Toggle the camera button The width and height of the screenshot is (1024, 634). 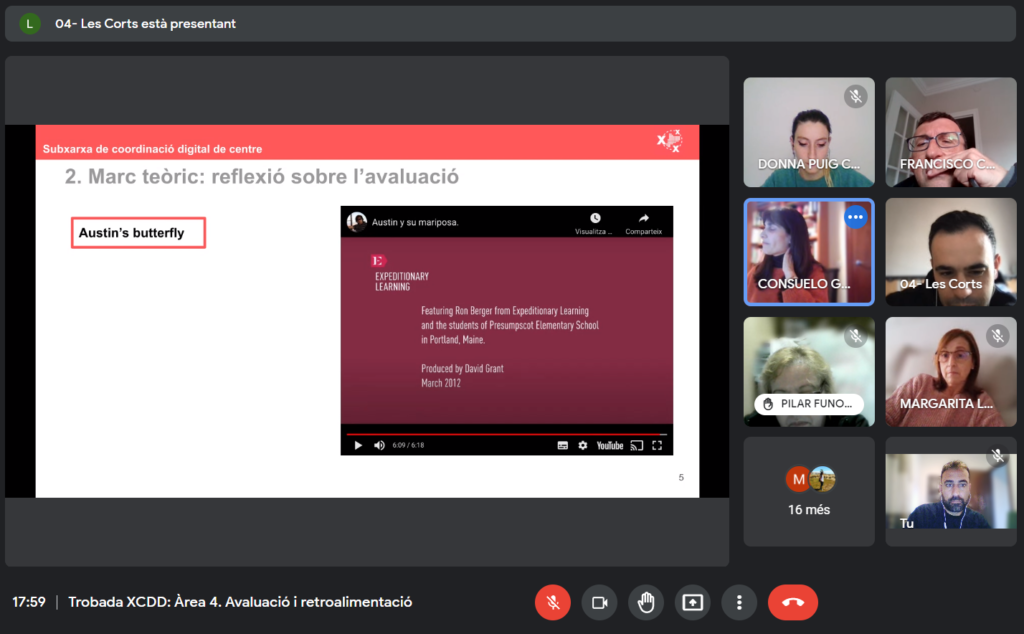click(x=600, y=602)
